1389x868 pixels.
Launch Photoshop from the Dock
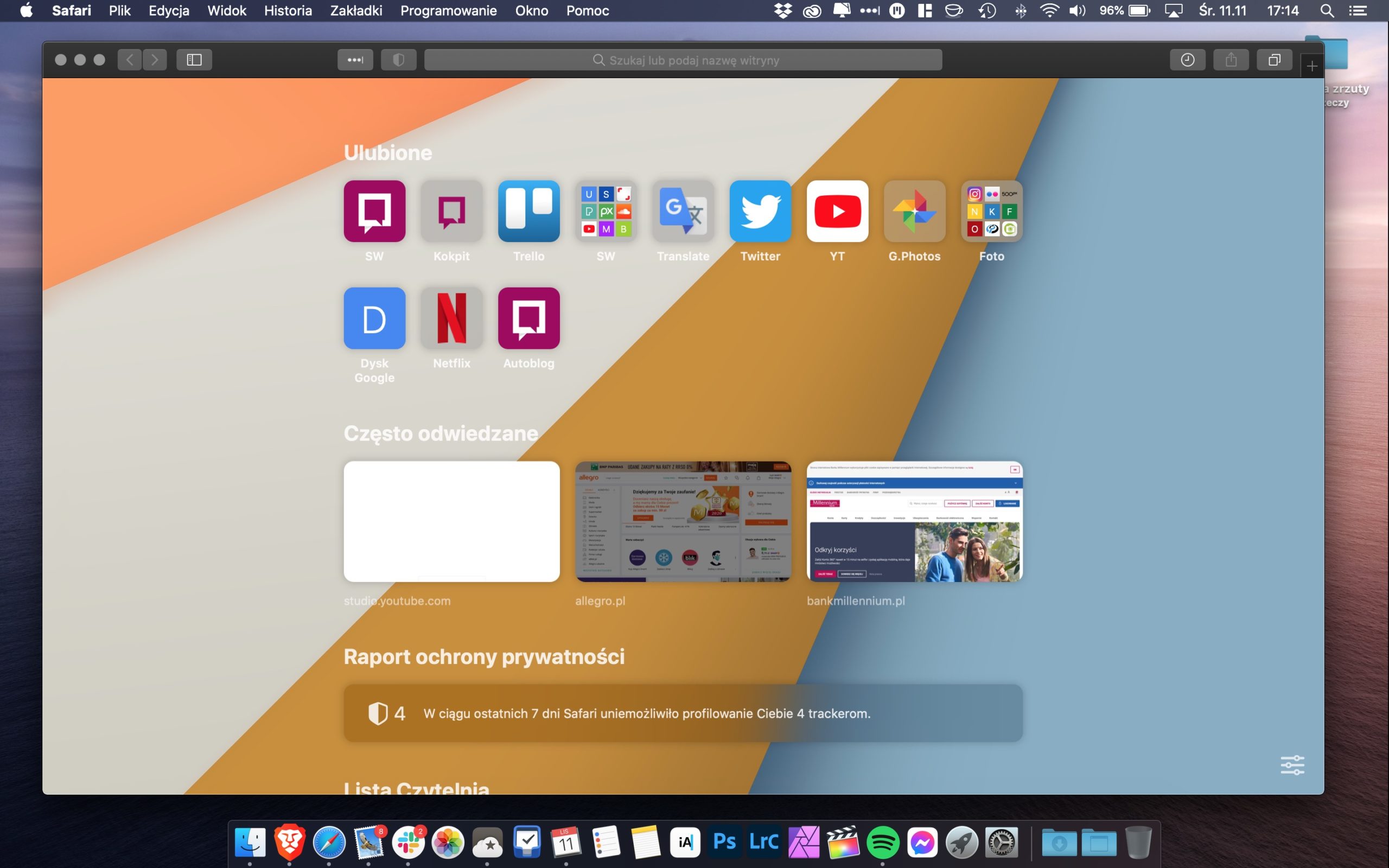(x=724, y=842)
